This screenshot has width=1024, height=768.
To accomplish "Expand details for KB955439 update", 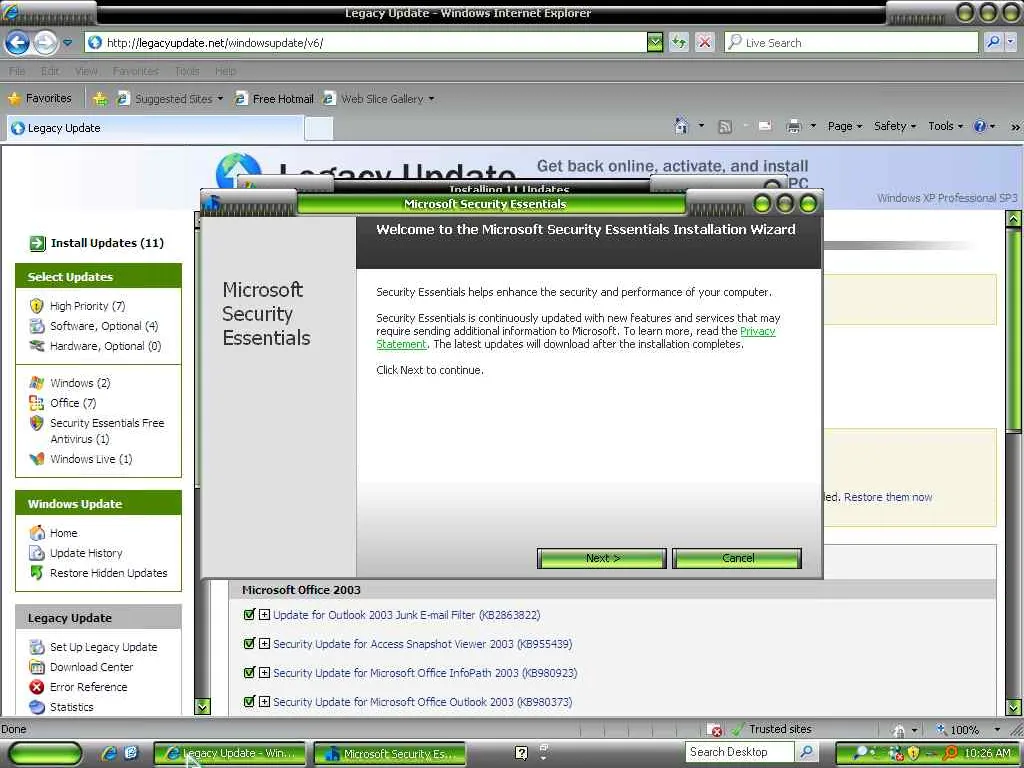I will 264,643.
